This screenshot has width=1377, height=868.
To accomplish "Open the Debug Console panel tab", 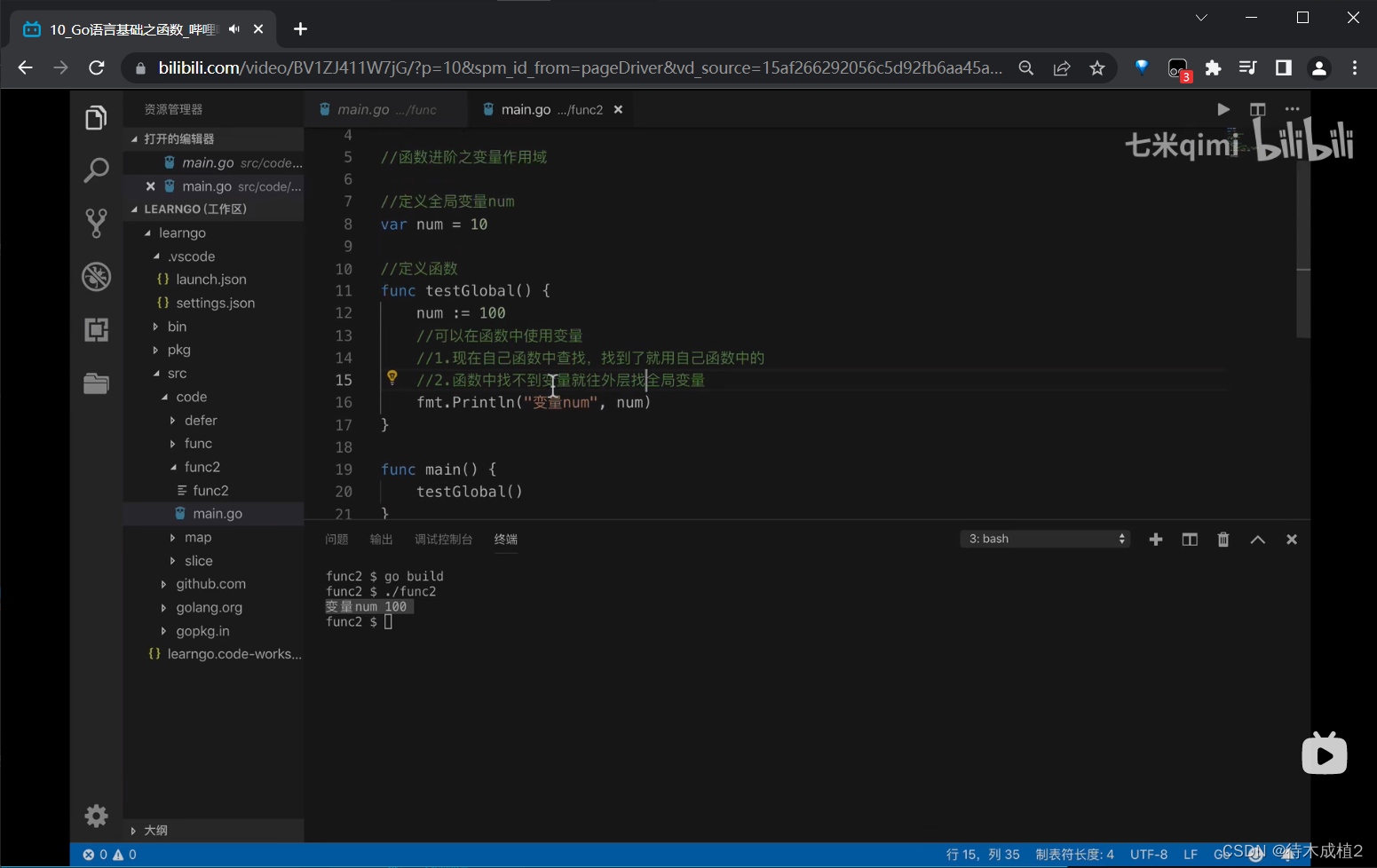I will coord(443,540).
